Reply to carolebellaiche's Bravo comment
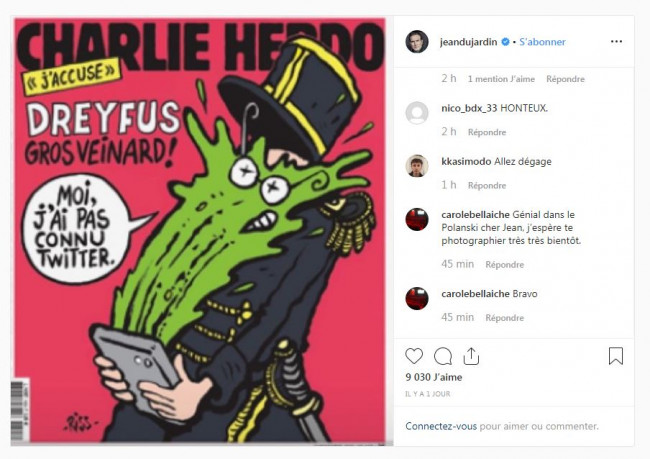The image size is (650, 459). click(504, 318)
